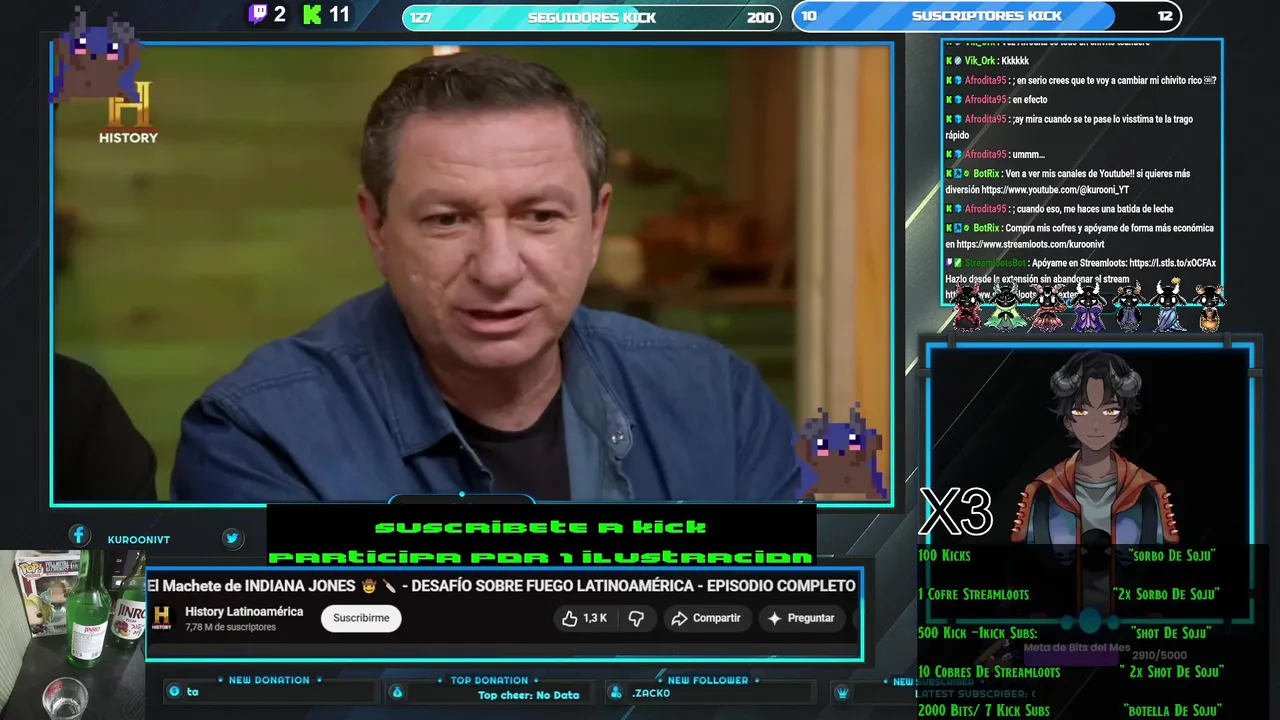1280x720 pixels.
Task: Open the History Latinoamérica channel name
Action: tap(244, 611)
